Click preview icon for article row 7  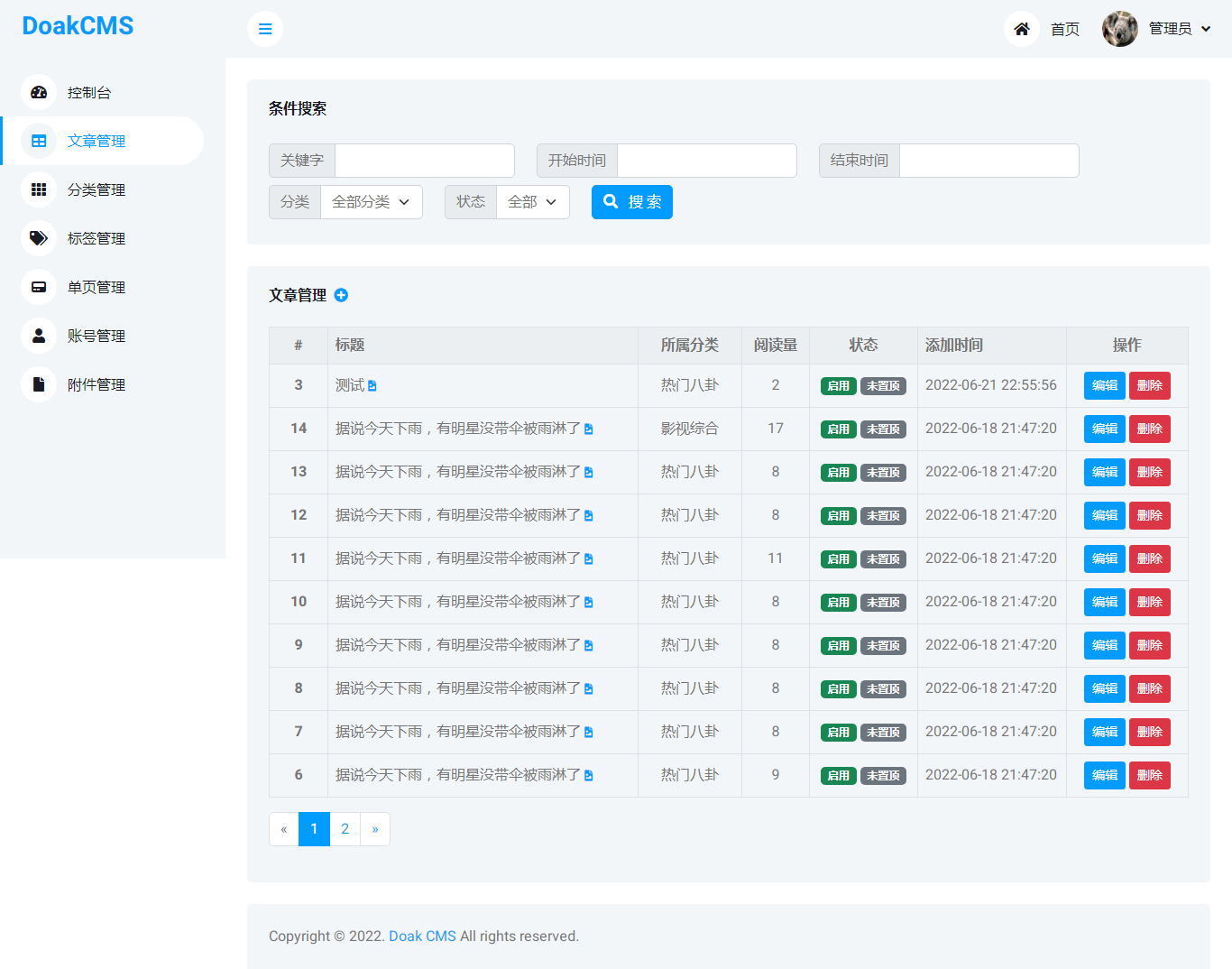(x=589, y=733)
